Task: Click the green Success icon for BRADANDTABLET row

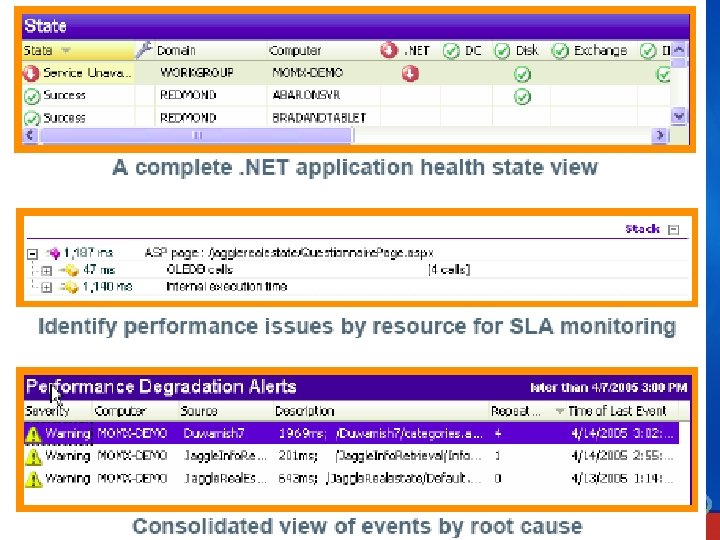Action: click(x=32, y=118)
